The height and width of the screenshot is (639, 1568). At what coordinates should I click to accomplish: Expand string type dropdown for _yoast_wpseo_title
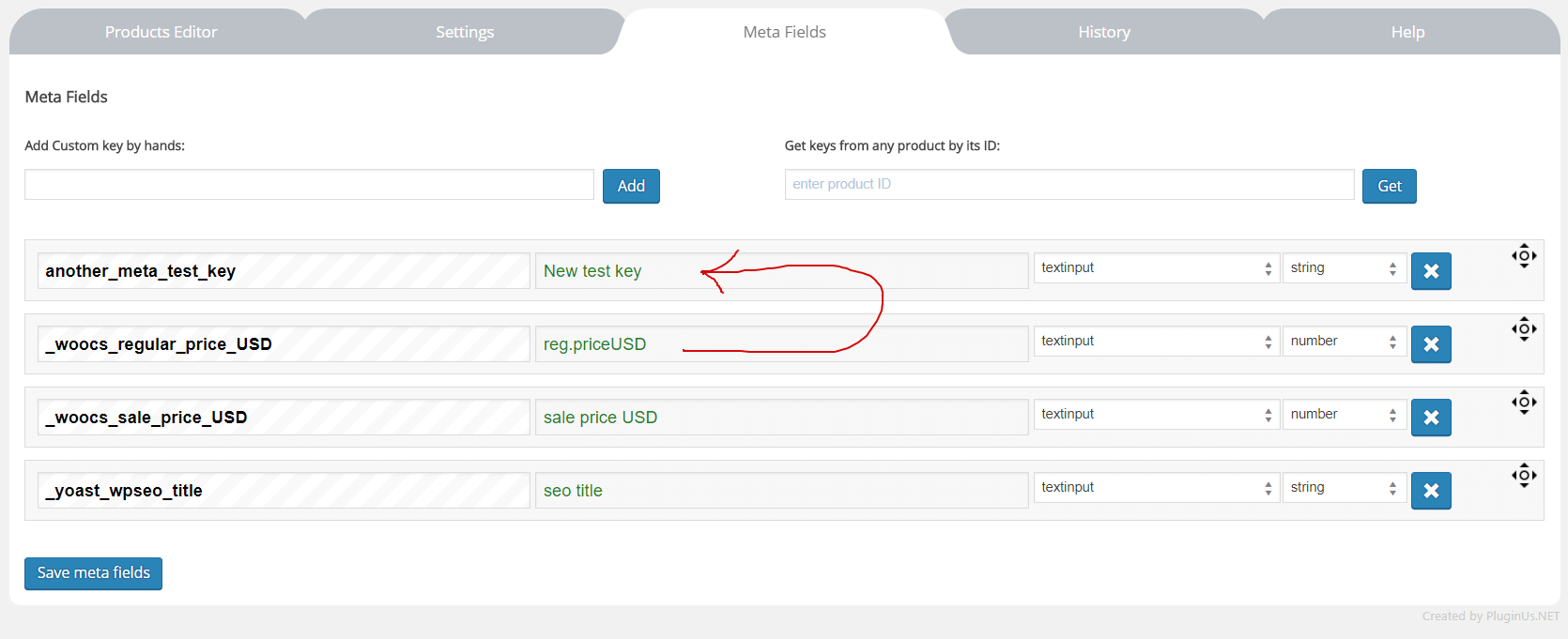pos(1344,488)
